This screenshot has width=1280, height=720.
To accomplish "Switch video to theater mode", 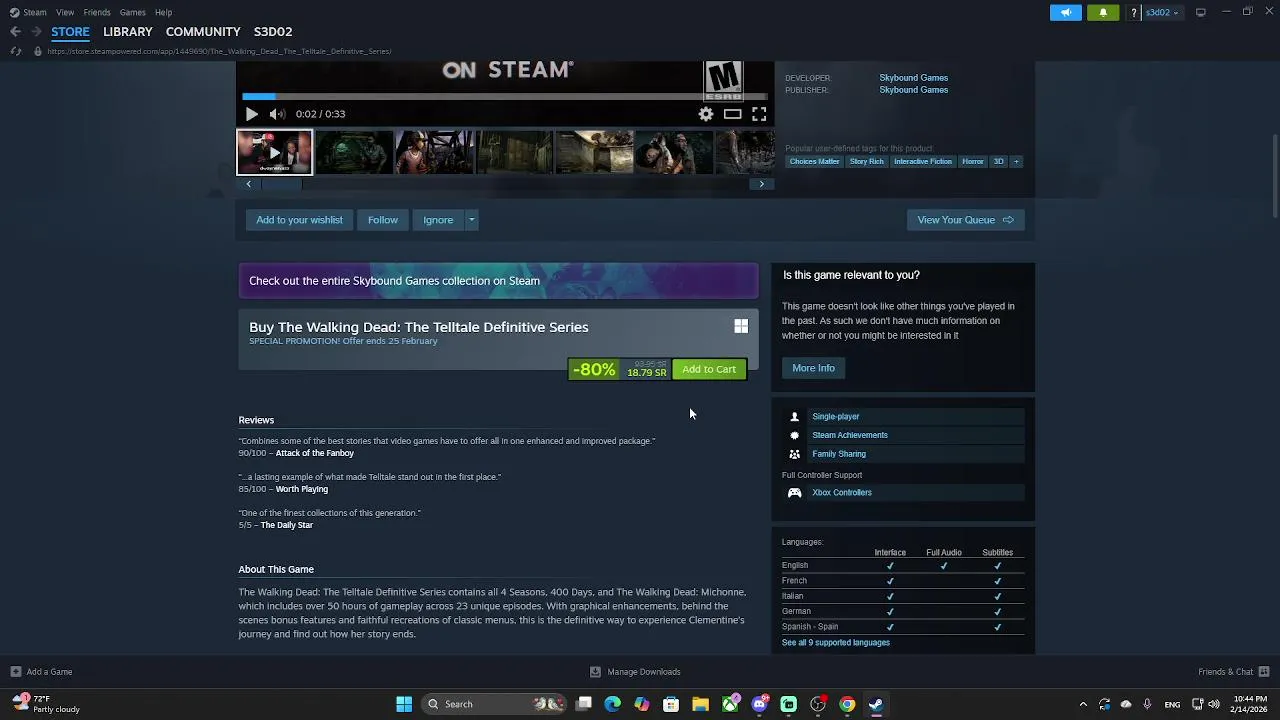I will click(x=733, y=114).
